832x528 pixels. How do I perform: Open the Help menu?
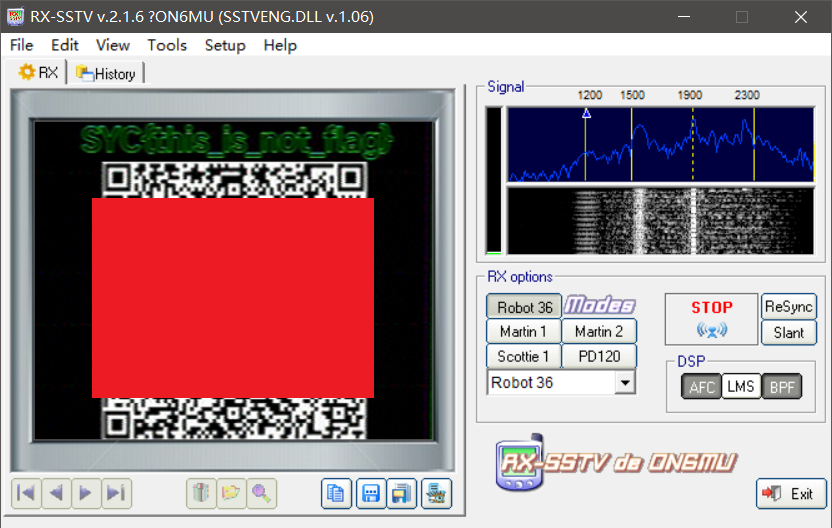coord(280,45)
